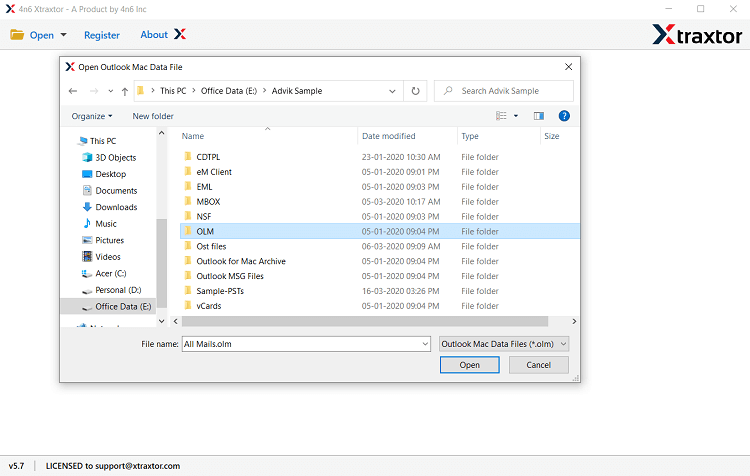Select This PC in the navigation tree
750x476 pixels.
pyautogui.click(x=103, y=141)
